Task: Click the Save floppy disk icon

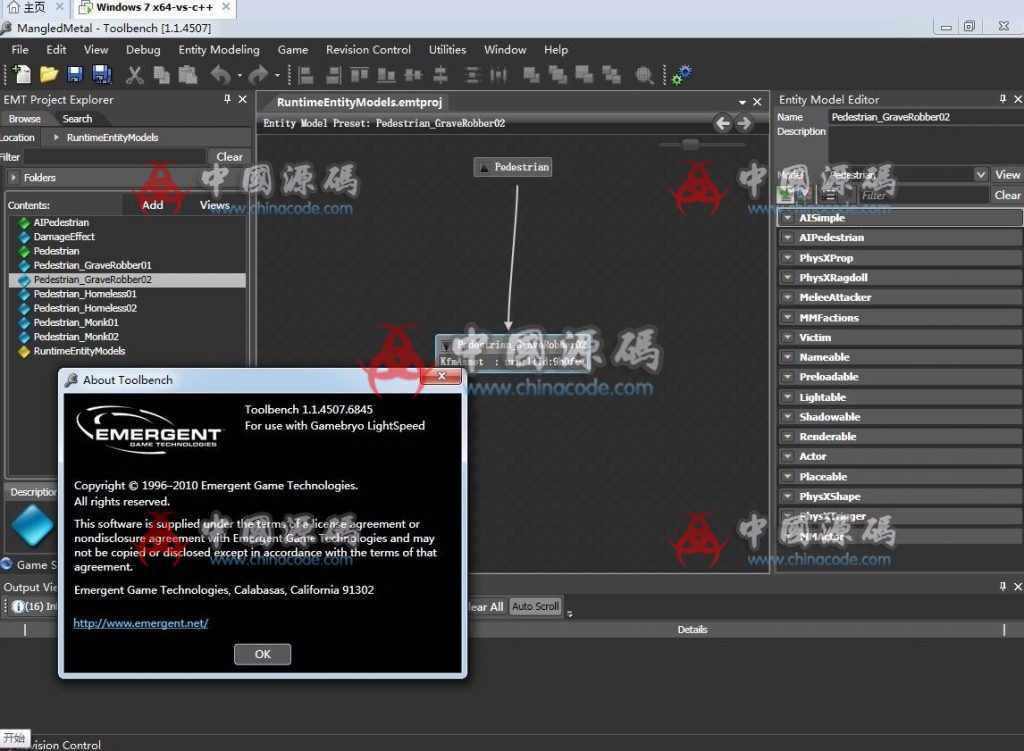Action: click(75, 74)
